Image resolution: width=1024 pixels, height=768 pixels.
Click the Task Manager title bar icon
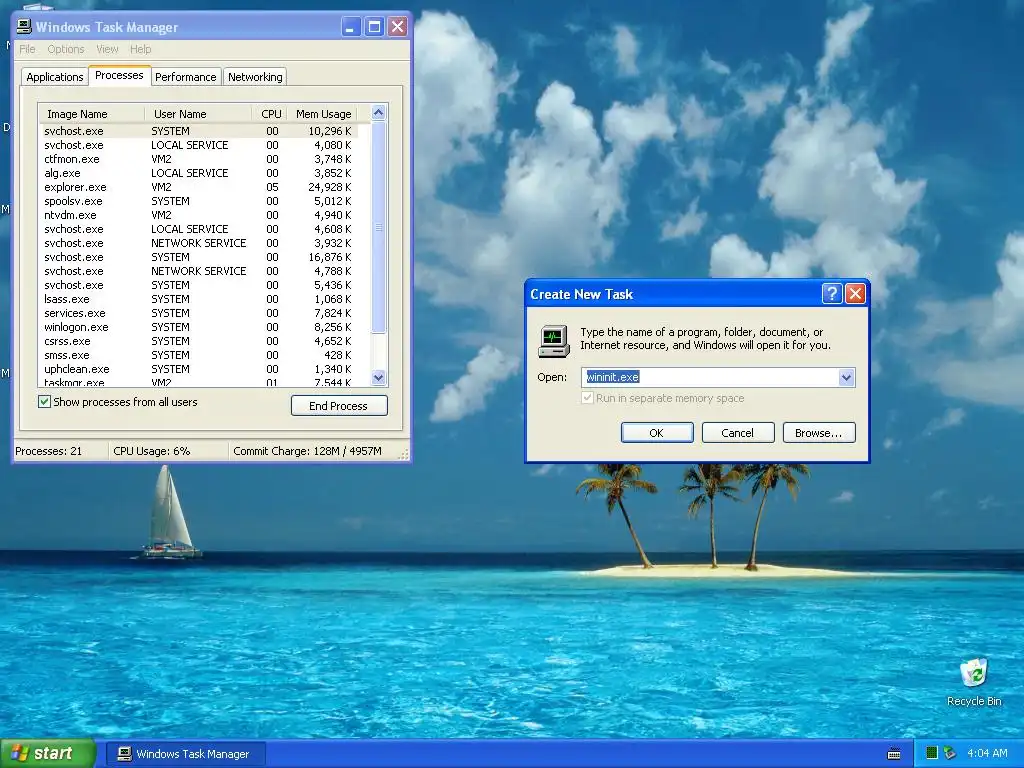[x=24, y=27]
